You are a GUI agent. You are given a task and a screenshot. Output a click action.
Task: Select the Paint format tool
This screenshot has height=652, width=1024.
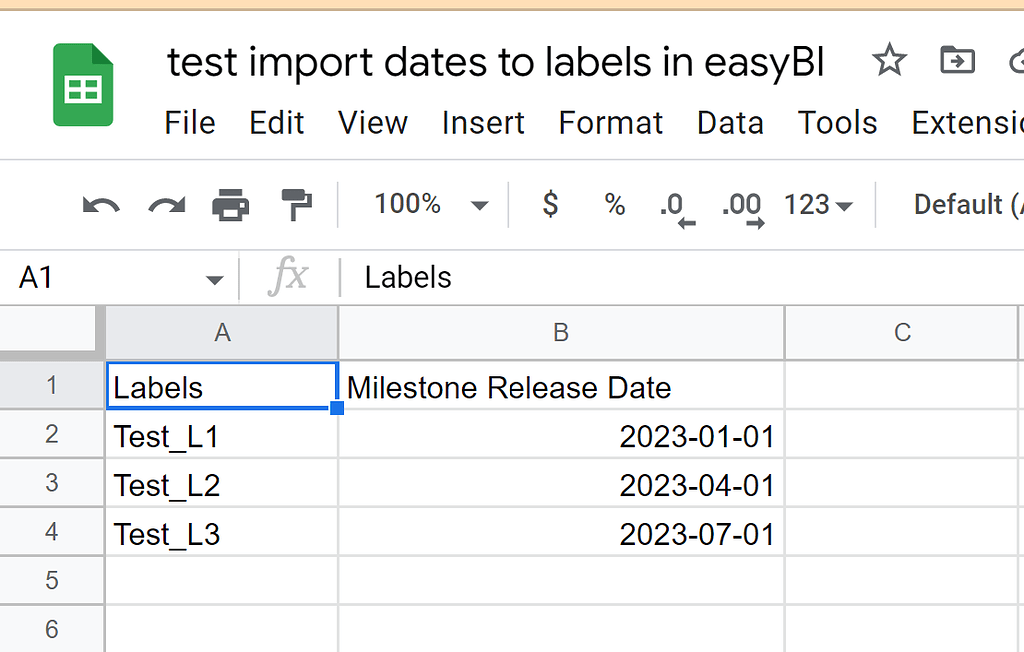click(296, 204)
